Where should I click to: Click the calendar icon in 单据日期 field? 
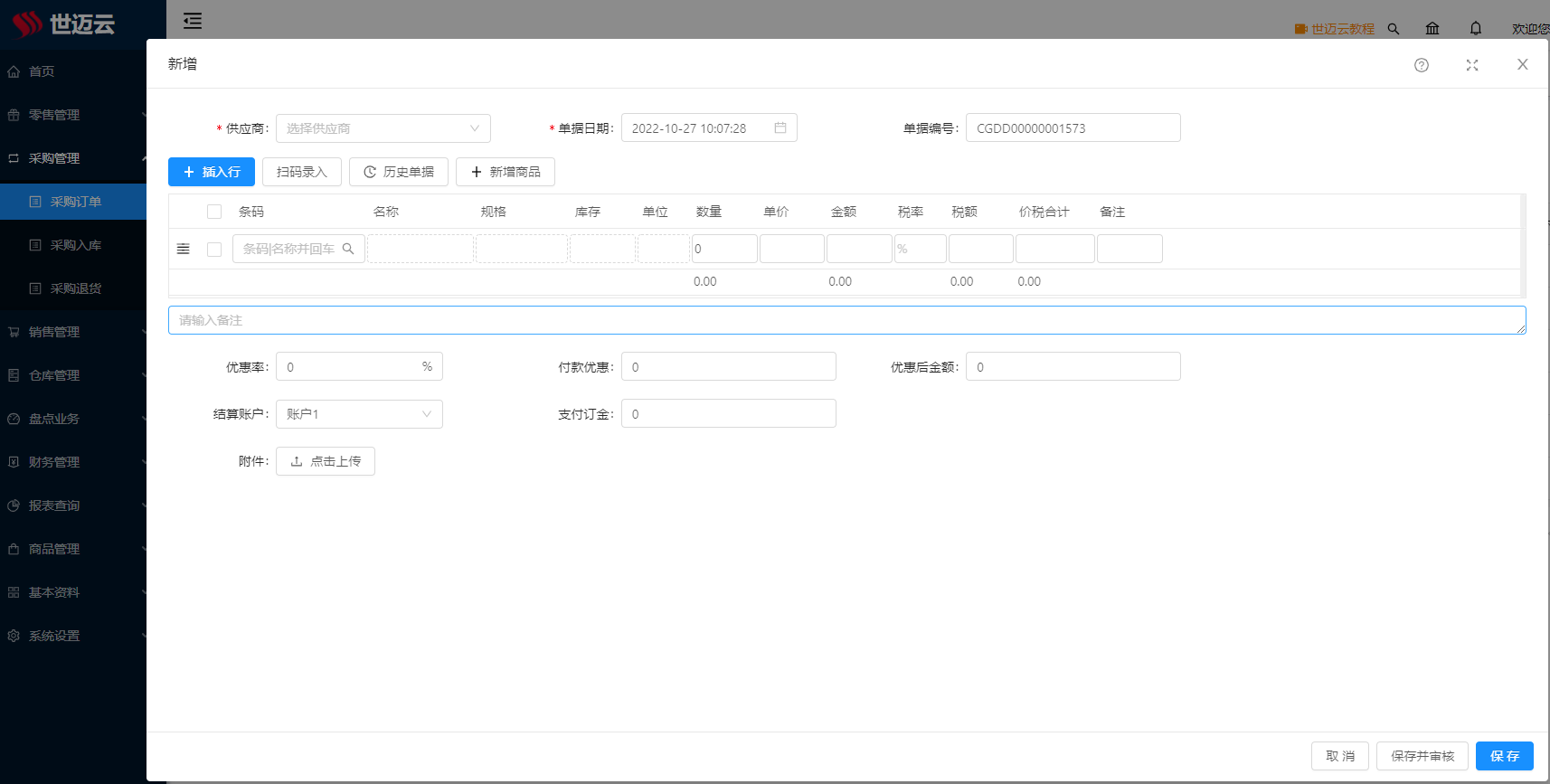click(780, 128)
